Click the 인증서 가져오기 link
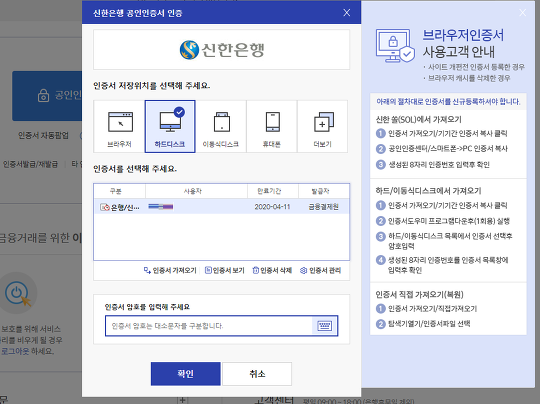Screen dimensions: 540x404 [x=170, y=270]
